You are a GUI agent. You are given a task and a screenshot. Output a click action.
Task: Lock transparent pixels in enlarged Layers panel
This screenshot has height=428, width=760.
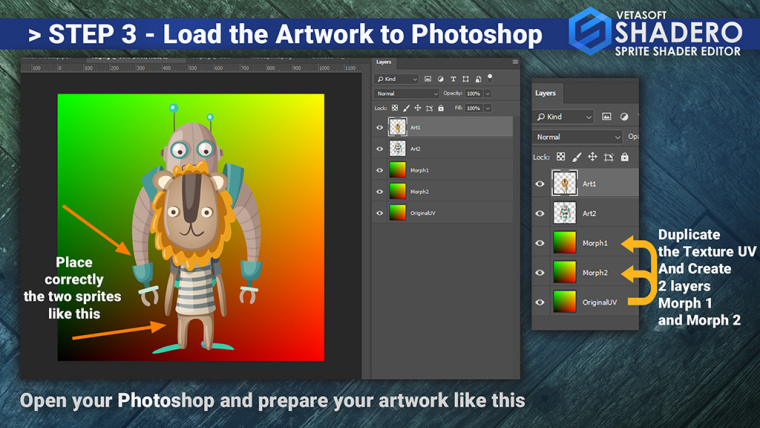pyautogui.click(x=561, y=157)
